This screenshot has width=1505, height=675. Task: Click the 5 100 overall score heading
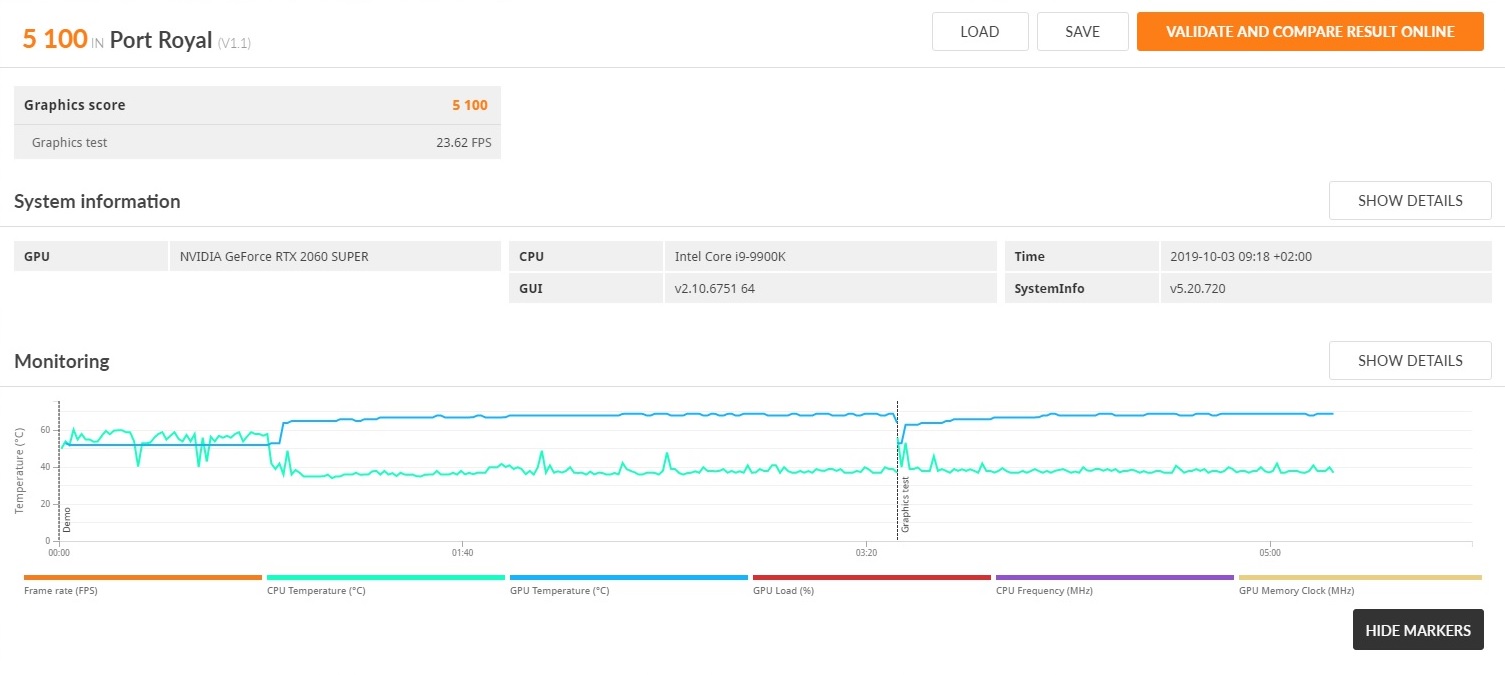point(55,39)
